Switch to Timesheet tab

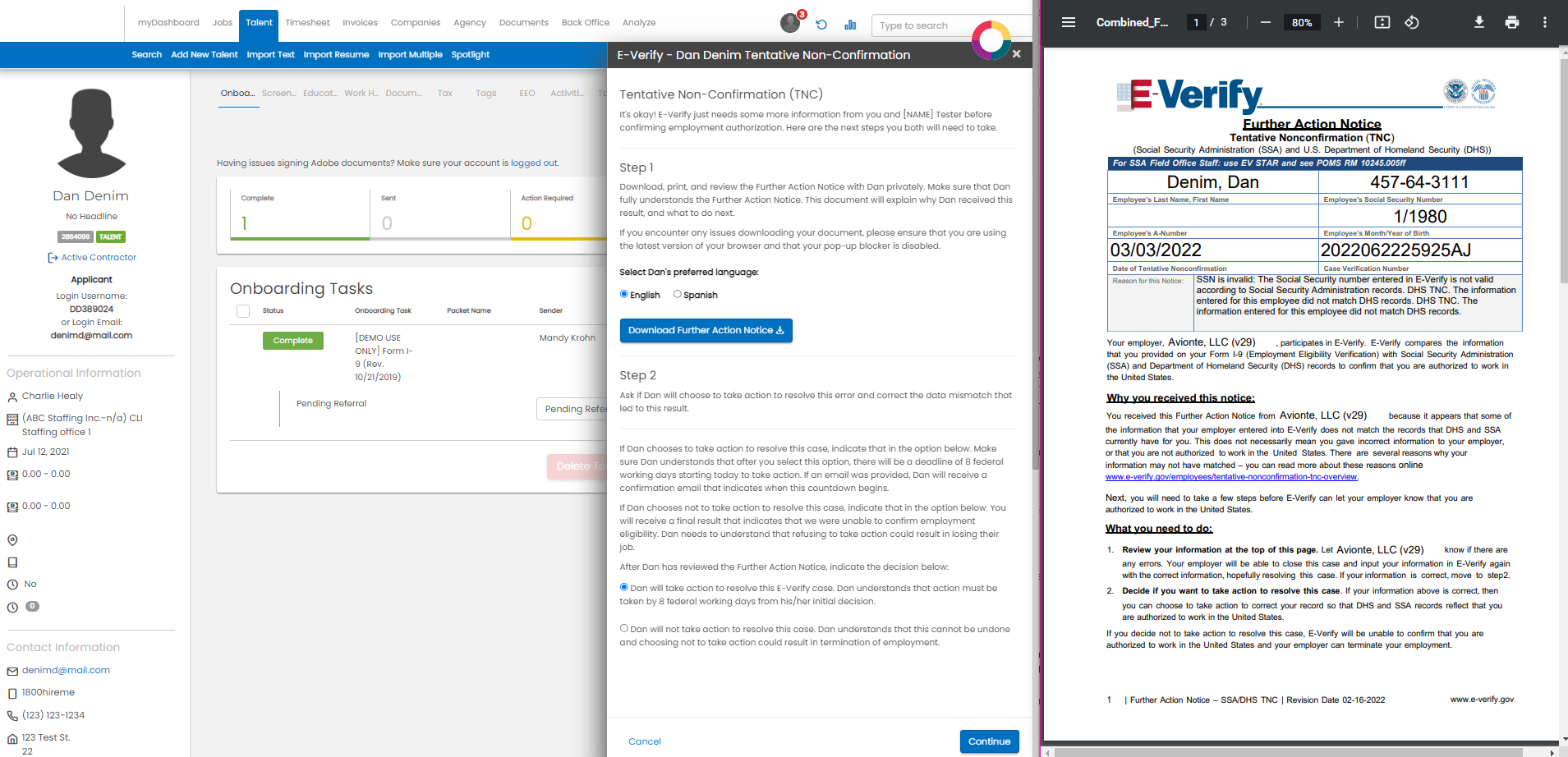click(x=307, y=23)
